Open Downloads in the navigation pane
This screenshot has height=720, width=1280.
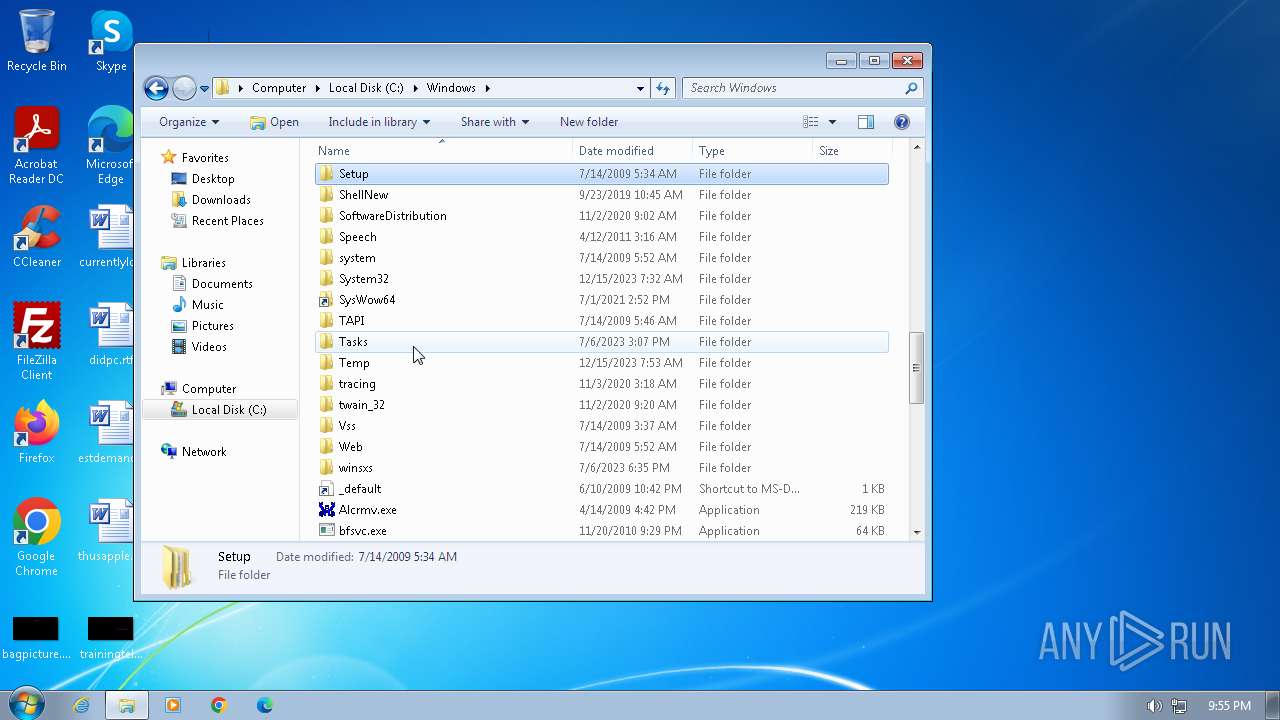pos(221,200)
